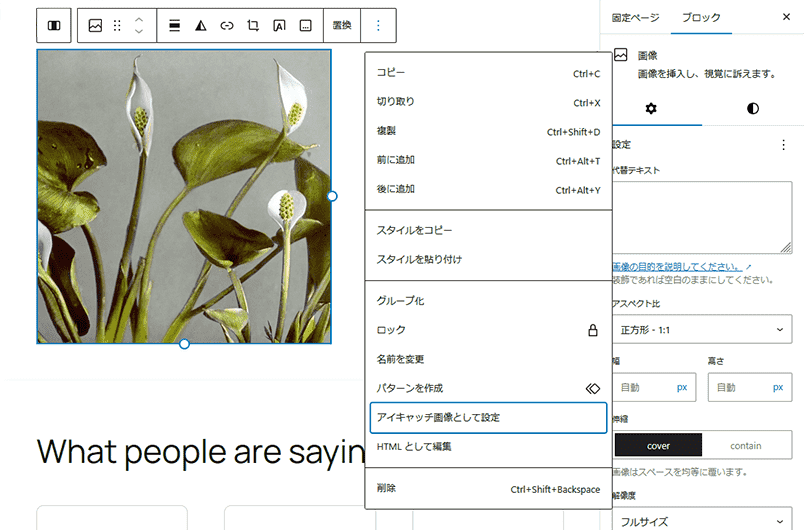Select the cover scale option

658,445
